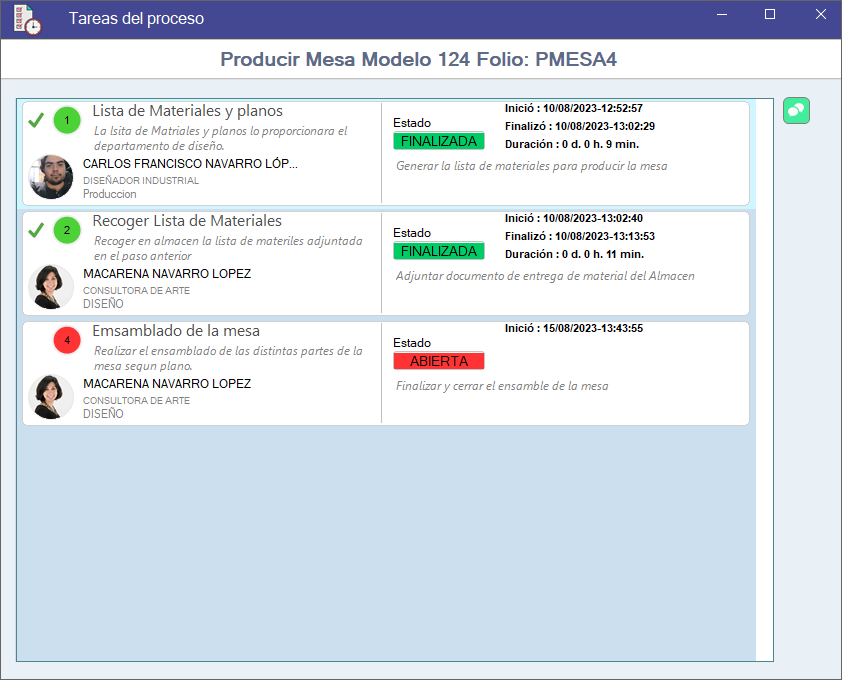The height and width of the screenshot is (680, 842).
Task: Click note Finalizar y cerrar el ensamble
Action: (x=502, y=386)
